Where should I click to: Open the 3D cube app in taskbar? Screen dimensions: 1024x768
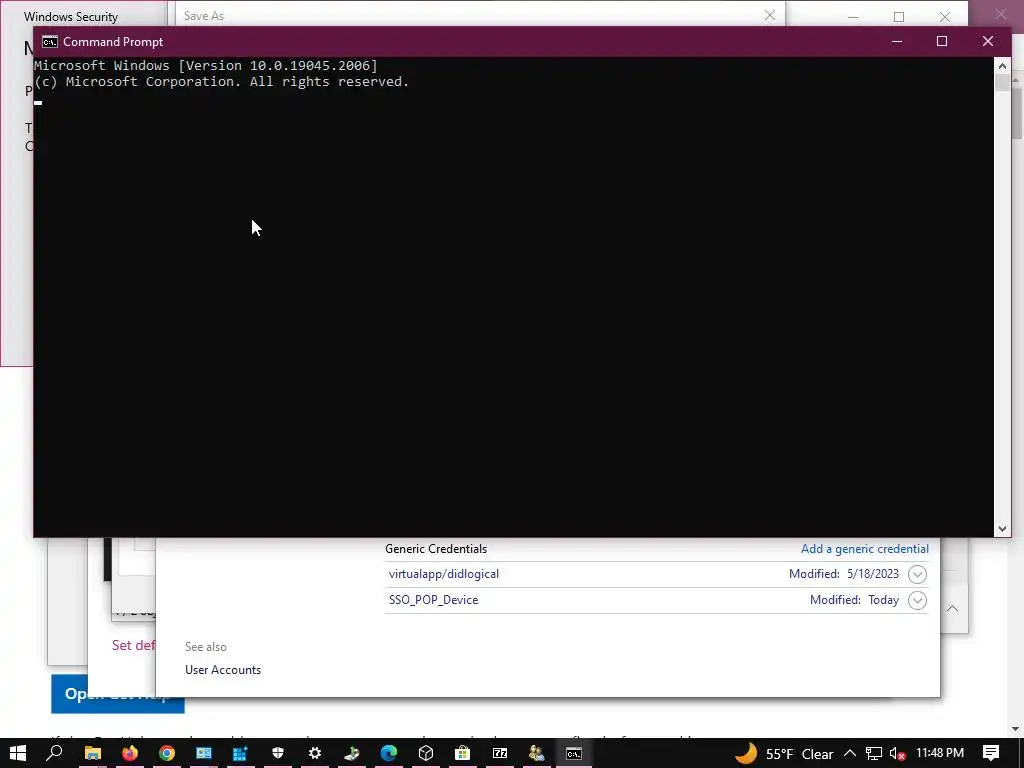tap(426, 753)
